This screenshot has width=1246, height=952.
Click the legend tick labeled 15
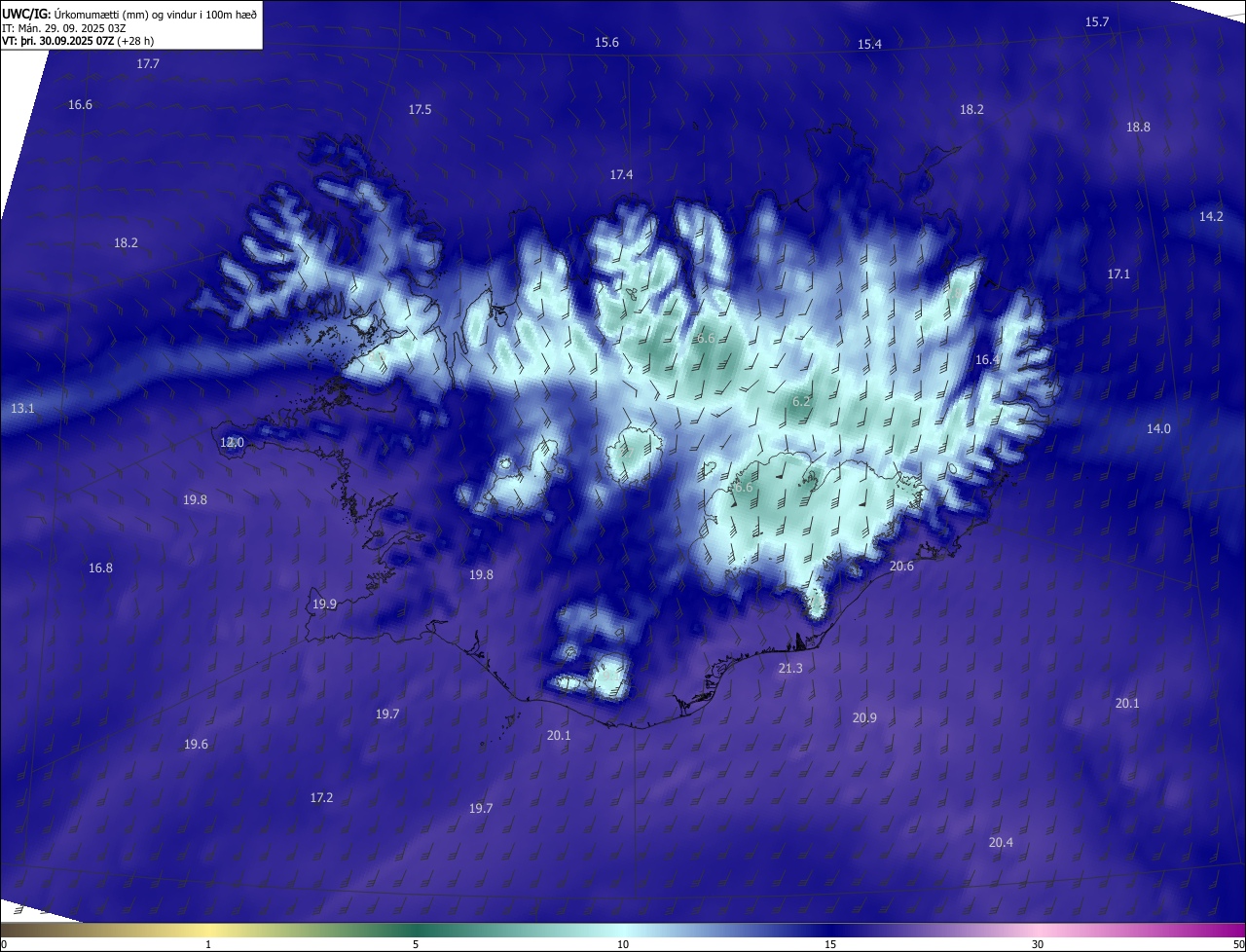[x=830, y=944]
